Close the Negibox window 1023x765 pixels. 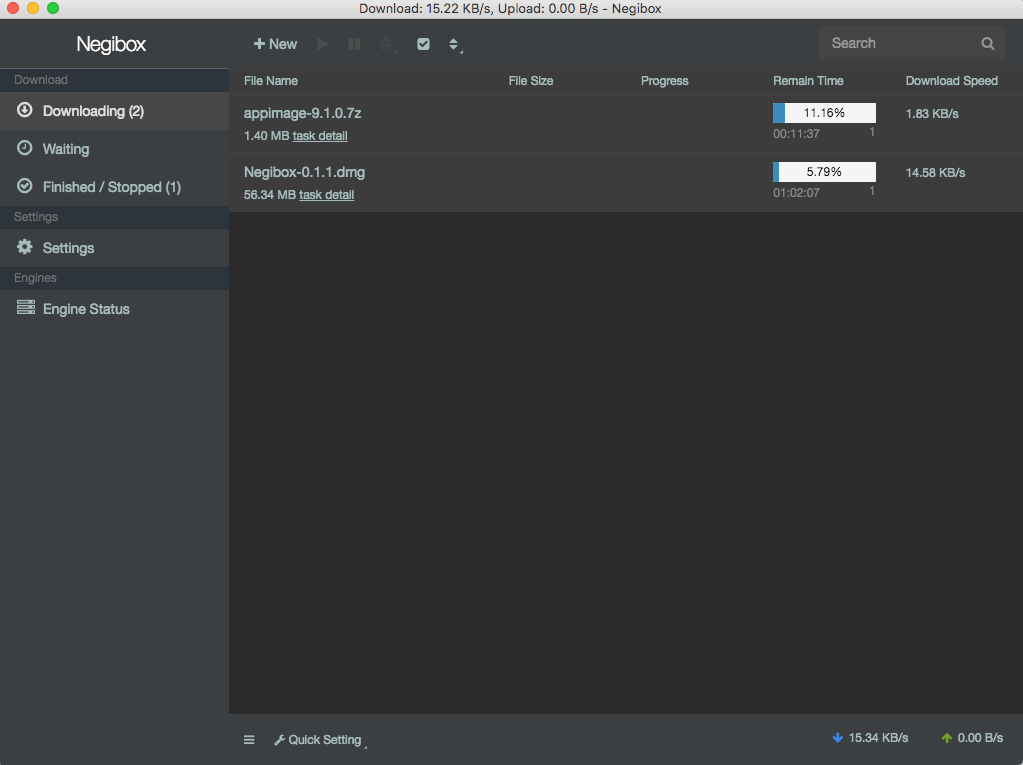[12, 8]
